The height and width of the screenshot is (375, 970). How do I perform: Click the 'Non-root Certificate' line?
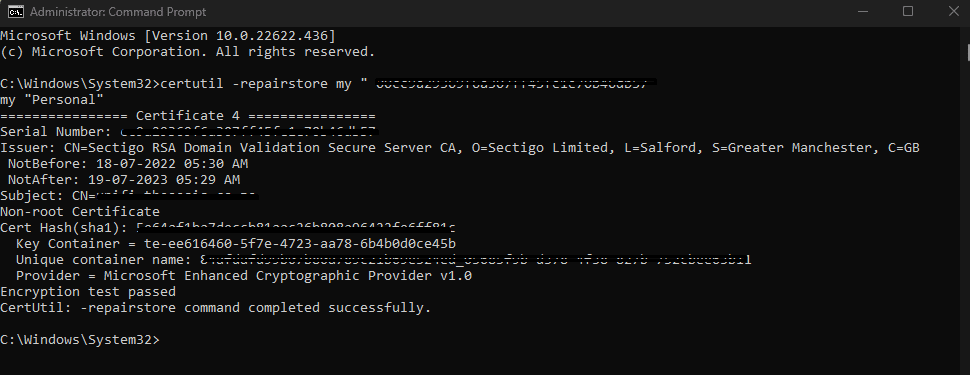(80, 212)
